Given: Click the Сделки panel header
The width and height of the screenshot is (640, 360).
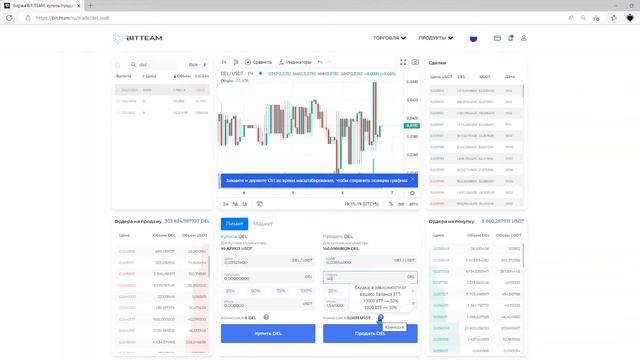Looking at the screenshot, I should 438,63.
